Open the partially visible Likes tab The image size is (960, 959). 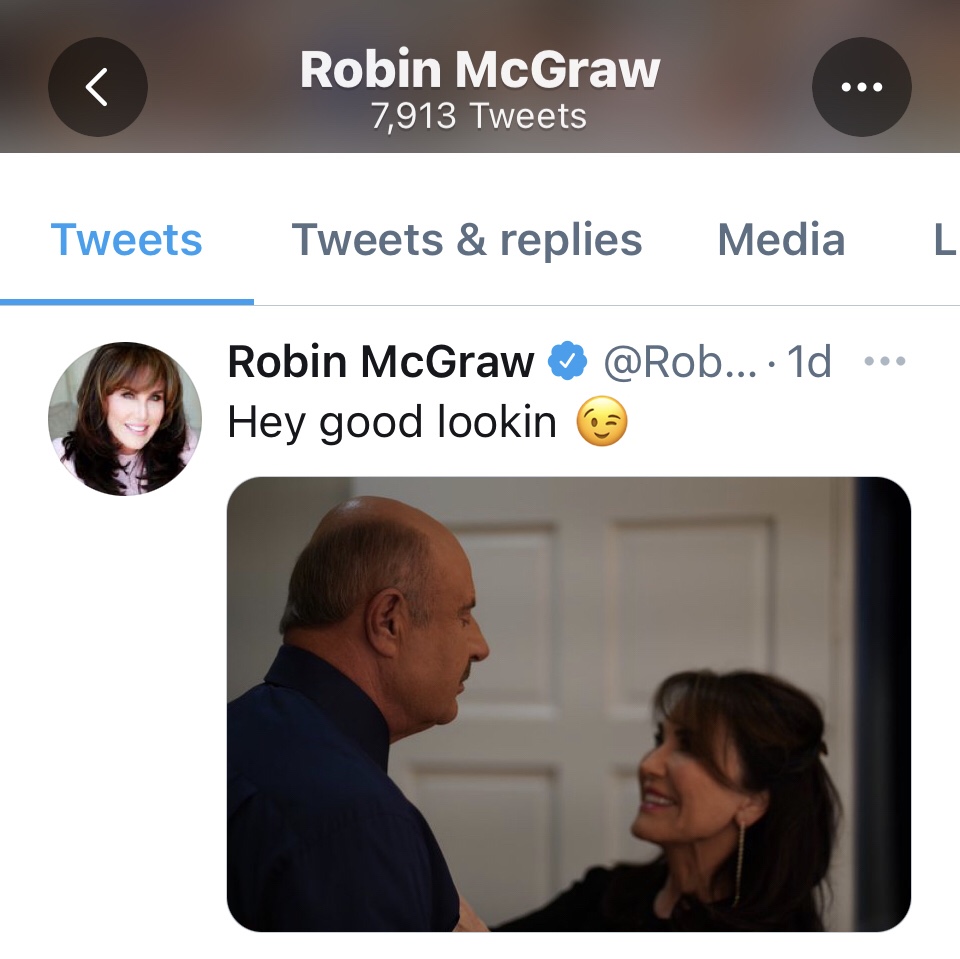pyautogui.click(x=944, y=240)
